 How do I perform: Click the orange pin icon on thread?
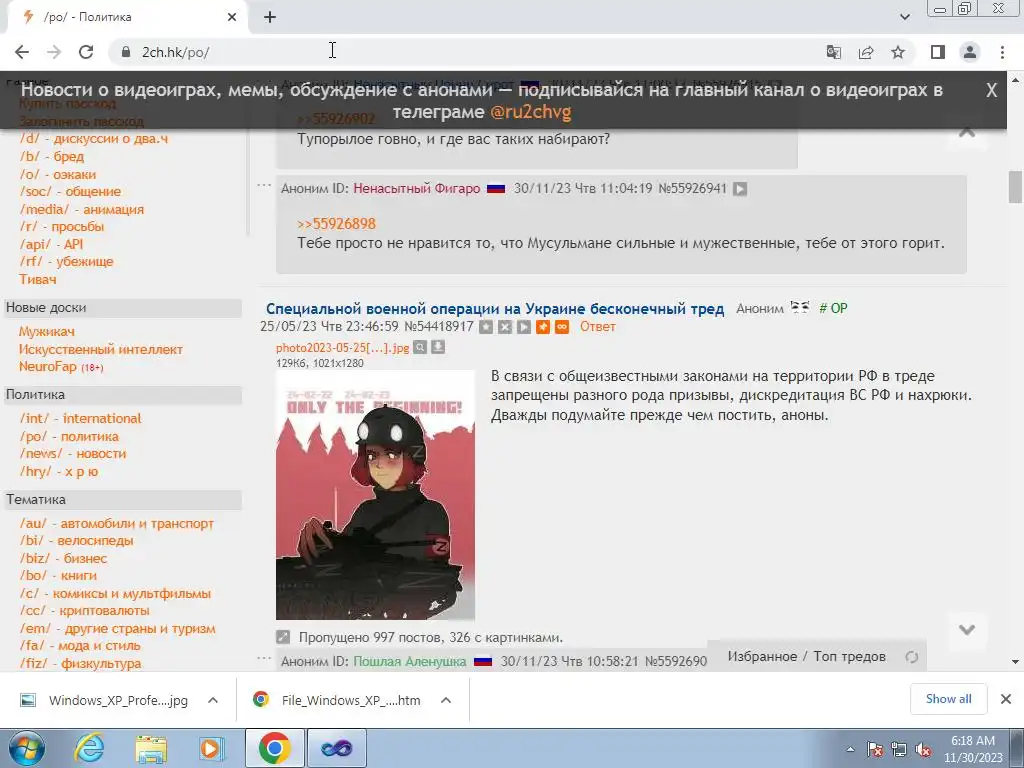click(x=543, y=327)
